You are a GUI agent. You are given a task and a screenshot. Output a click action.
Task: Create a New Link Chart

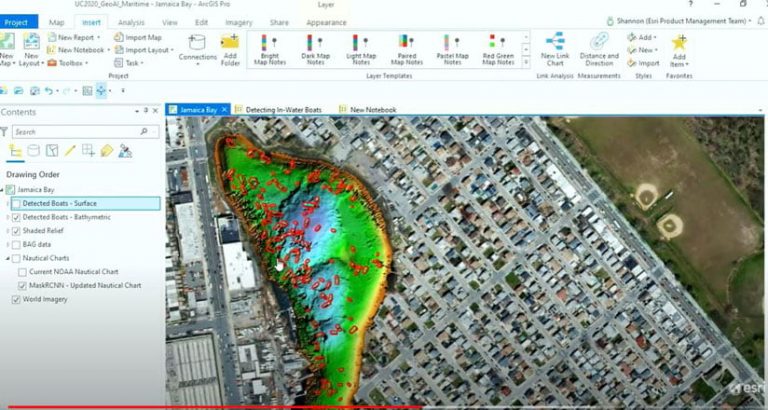coord(555,49)
